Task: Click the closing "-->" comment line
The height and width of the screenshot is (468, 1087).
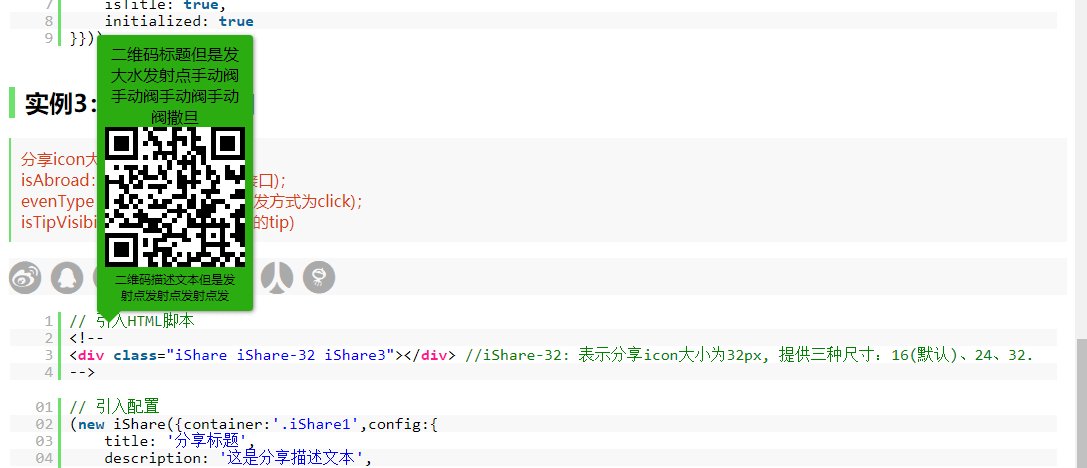Action: tap(82, 372)
